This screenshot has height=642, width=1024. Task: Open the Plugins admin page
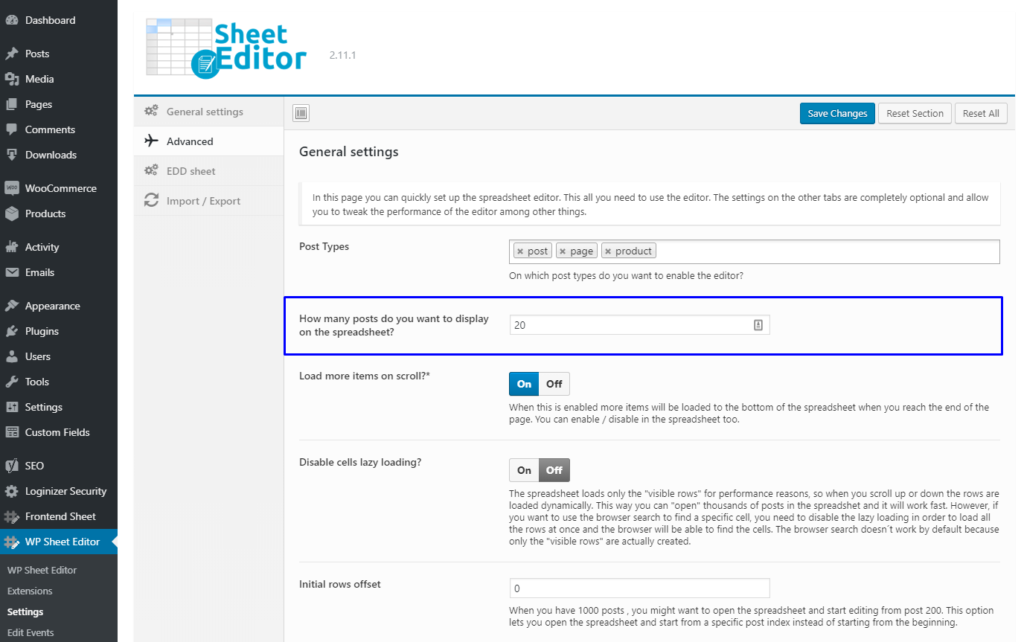click(x=42, y=331)
